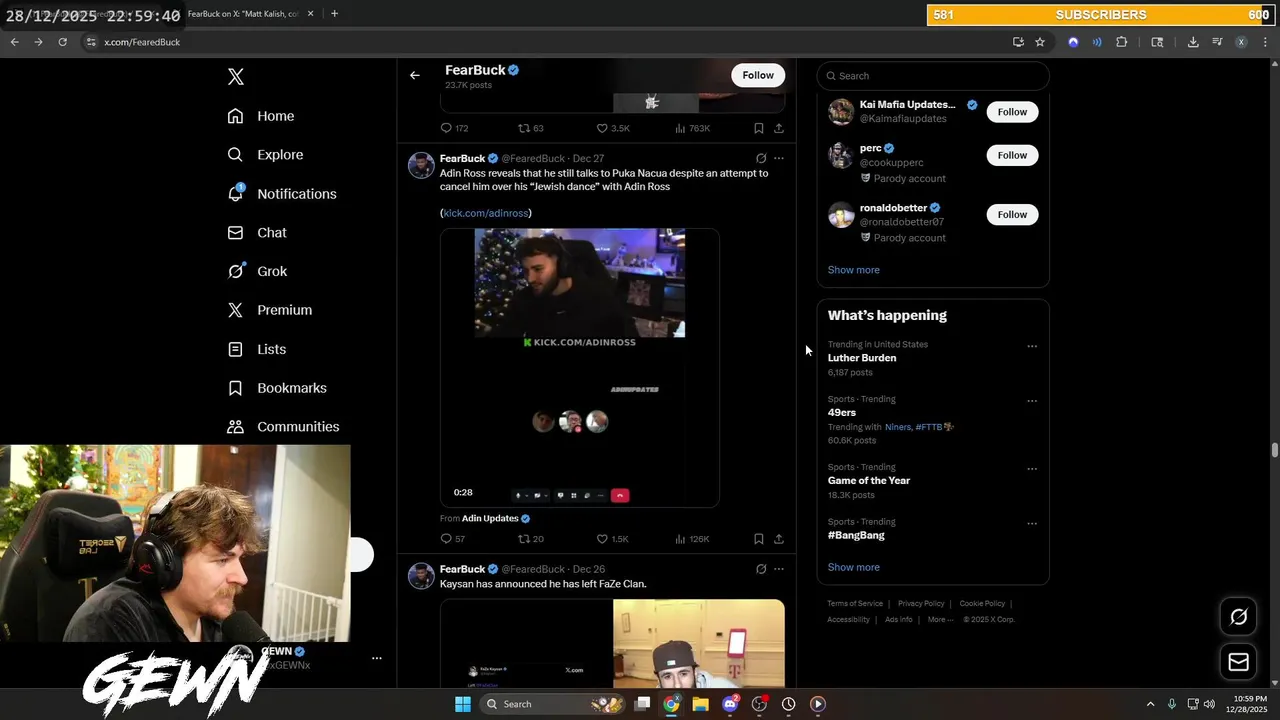Open a new browser tab
The height and width of the screenshot is (720, 1280).
[x=334, y=14]
